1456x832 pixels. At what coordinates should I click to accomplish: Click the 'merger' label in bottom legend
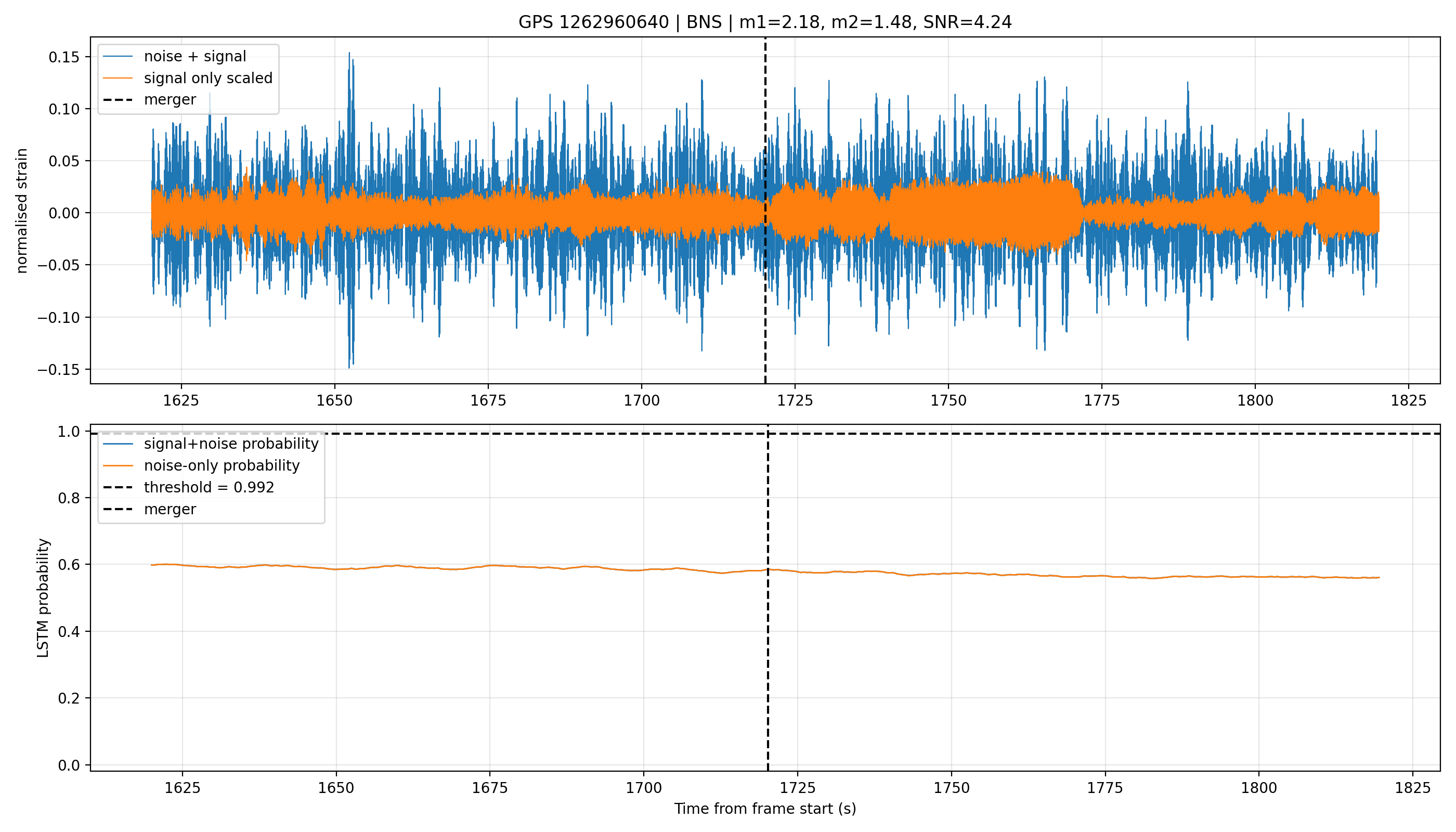170,509
